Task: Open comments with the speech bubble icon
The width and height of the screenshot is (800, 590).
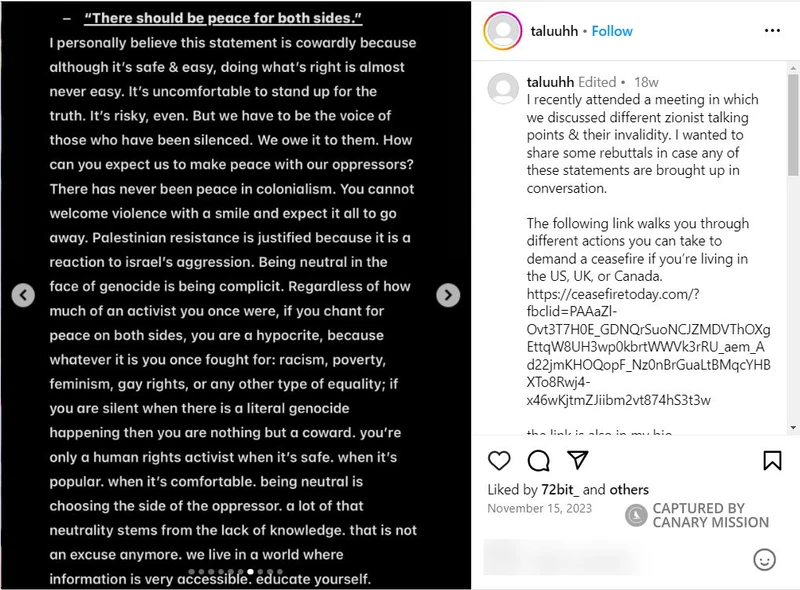Action: coord(538,460)
